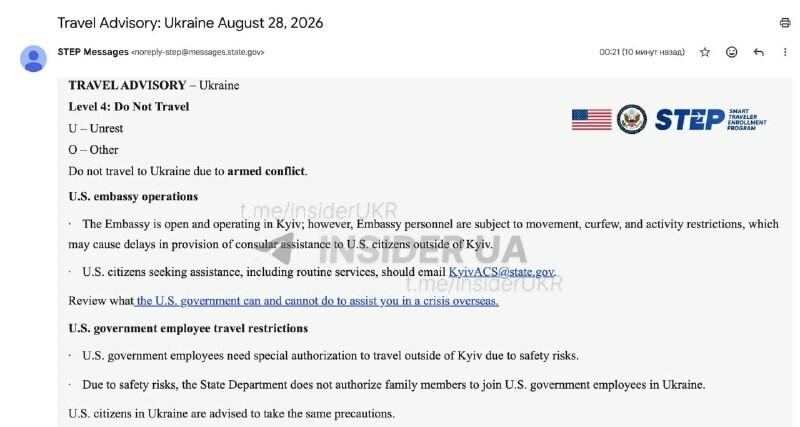Click the U.S. government employee travel restrictions heading
The width and height of the screenshot is (800, 427).
(188, 328)
